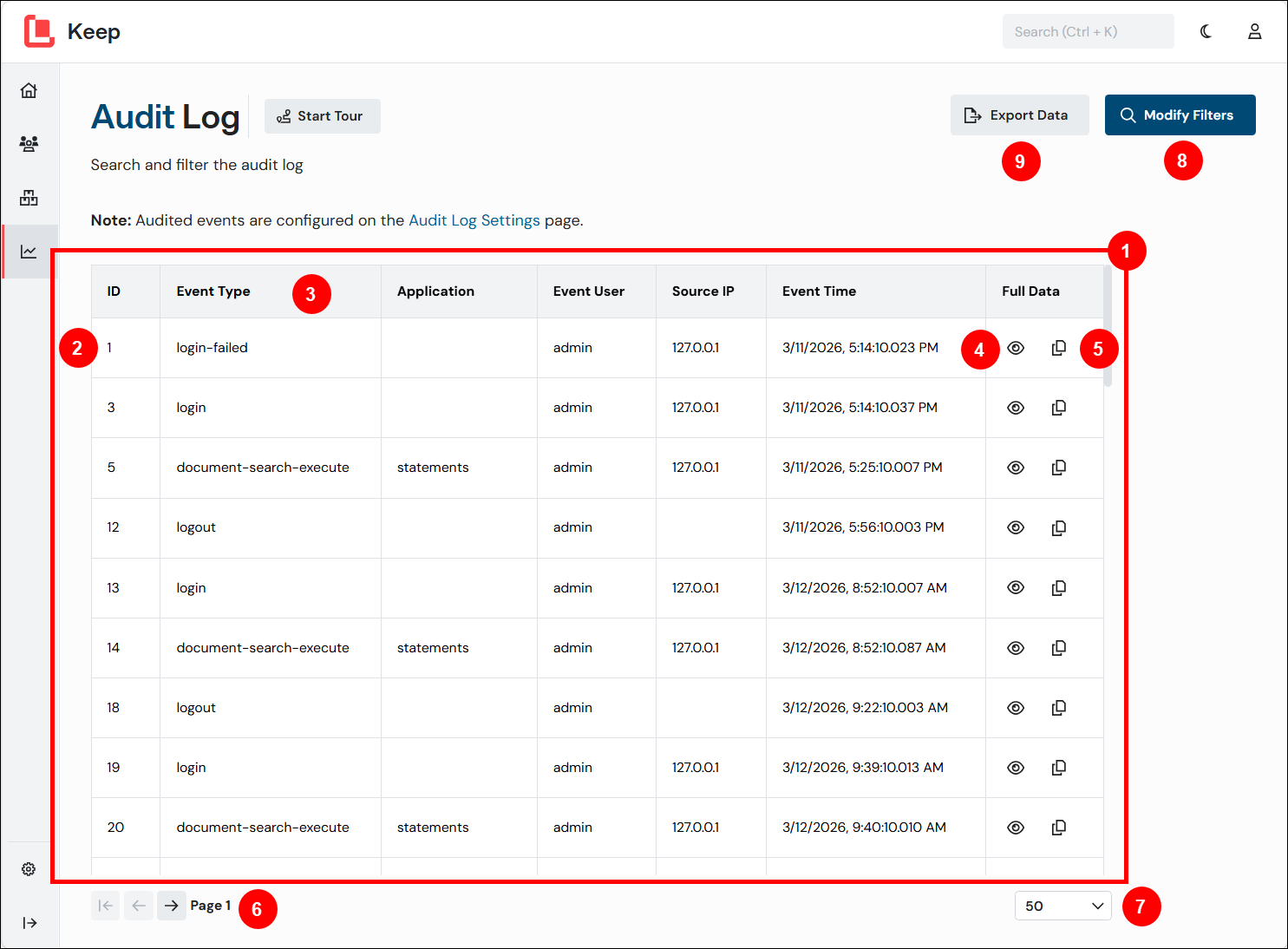Copy full data for event ID 13
This screenshot has width=1288, height=949.
(1059, 587)
